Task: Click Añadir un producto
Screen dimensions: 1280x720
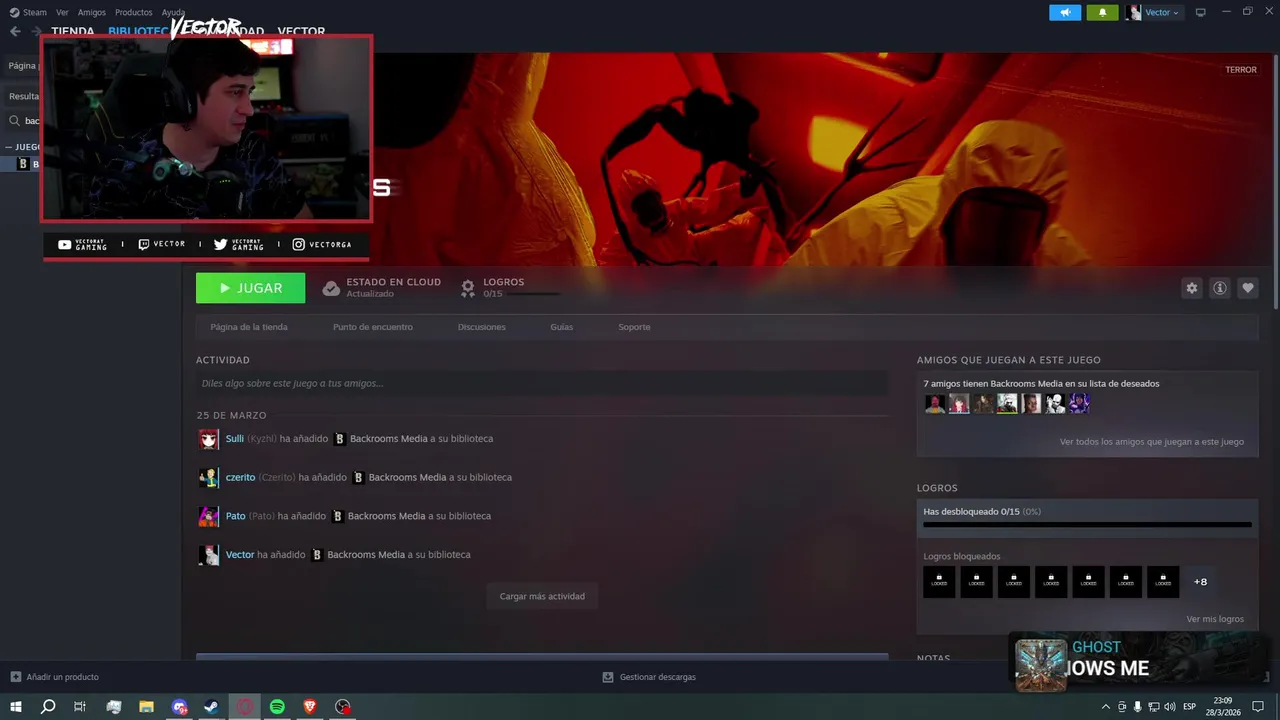Action: pos(62,677)
